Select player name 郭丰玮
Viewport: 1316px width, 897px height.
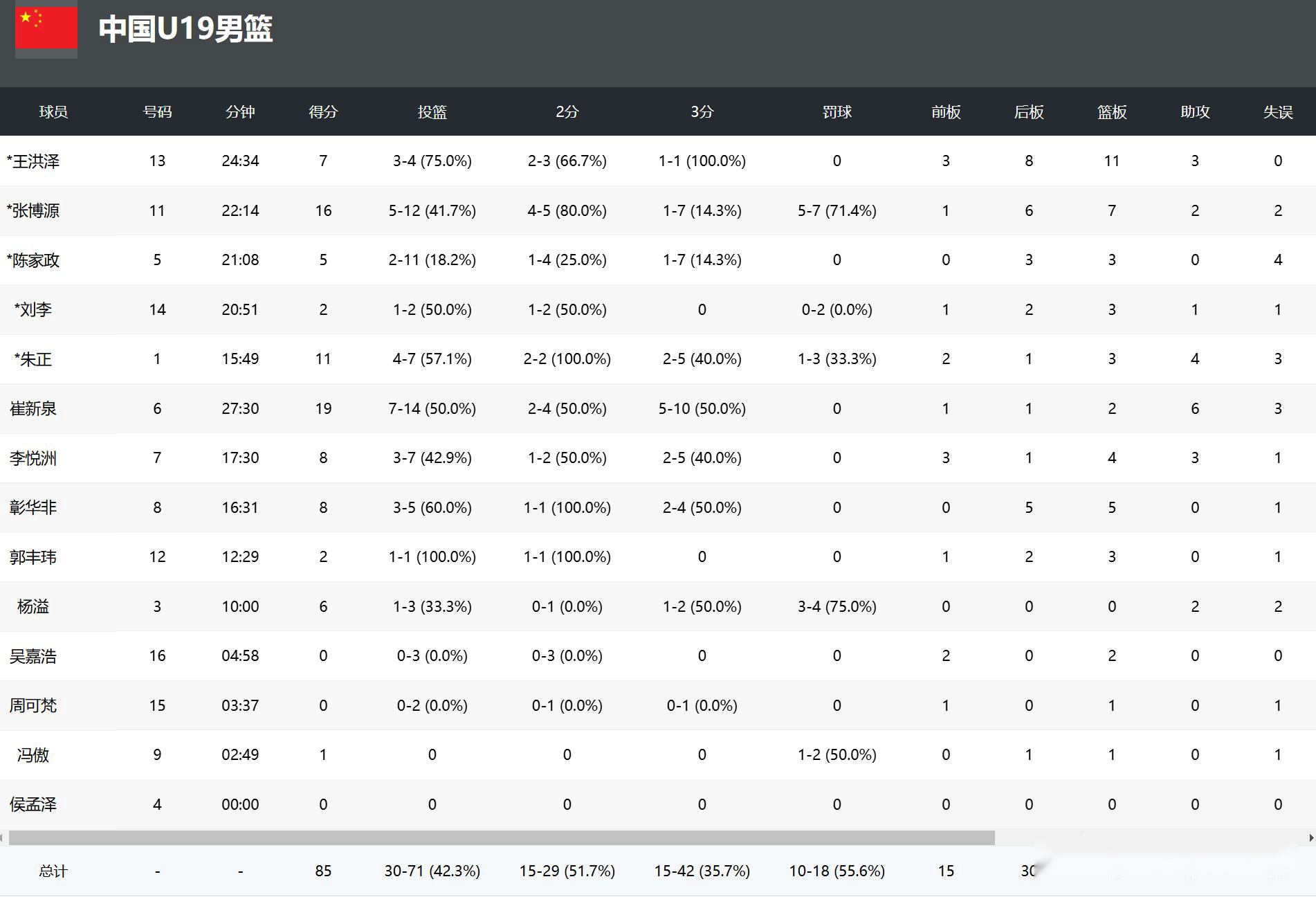coord(33,557)
